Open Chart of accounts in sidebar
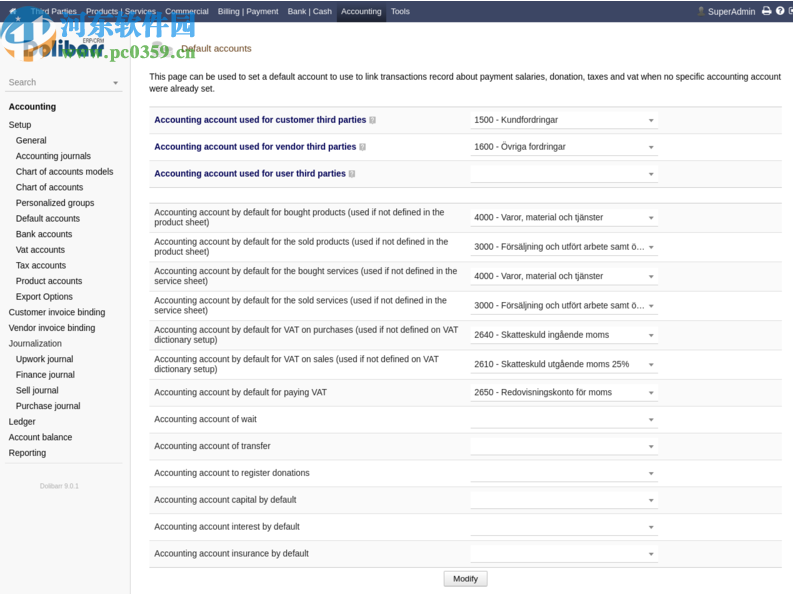This screenshot has width=793, height=594. [49, 187]
